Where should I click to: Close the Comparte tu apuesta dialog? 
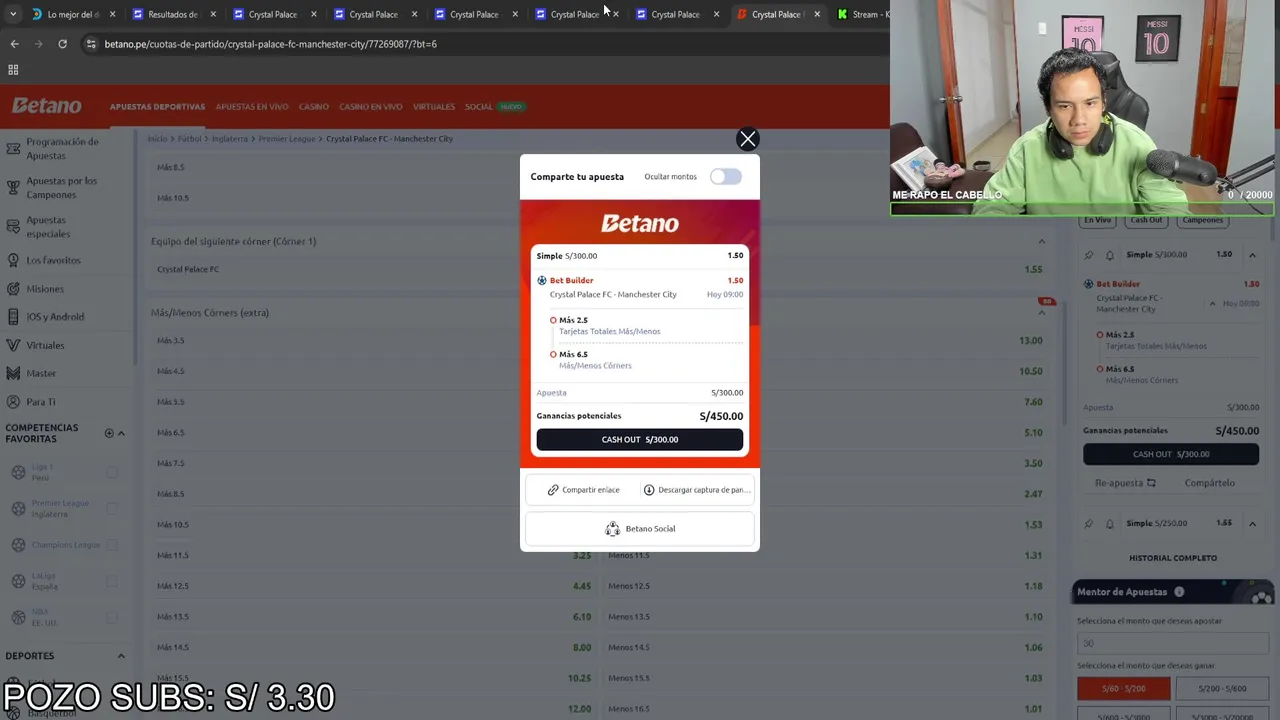pyautogui.click(x=747, y=139)
